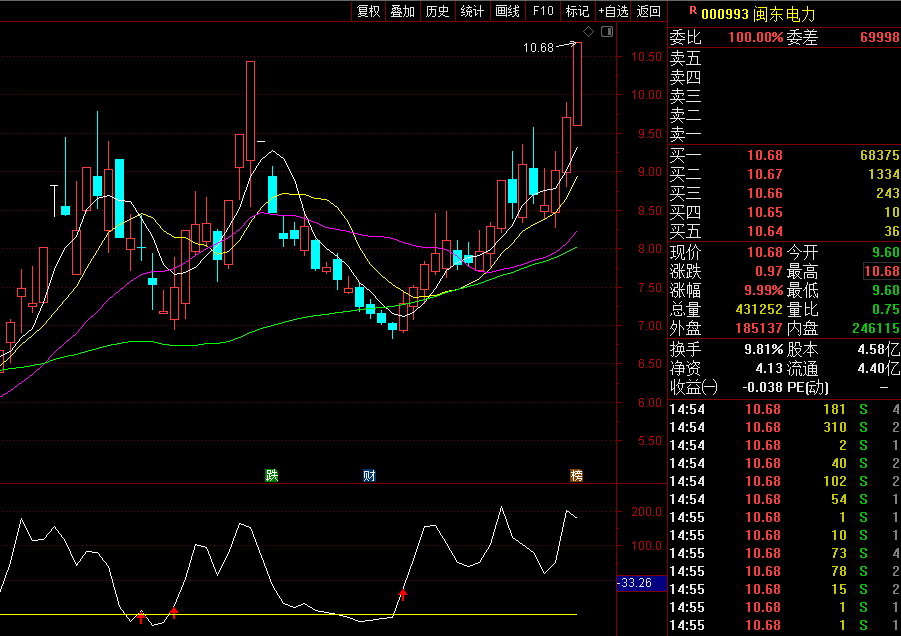Open the 画线 drawing tools
The width and height of the screenshot is (901, 636).
tap(508, 11)
